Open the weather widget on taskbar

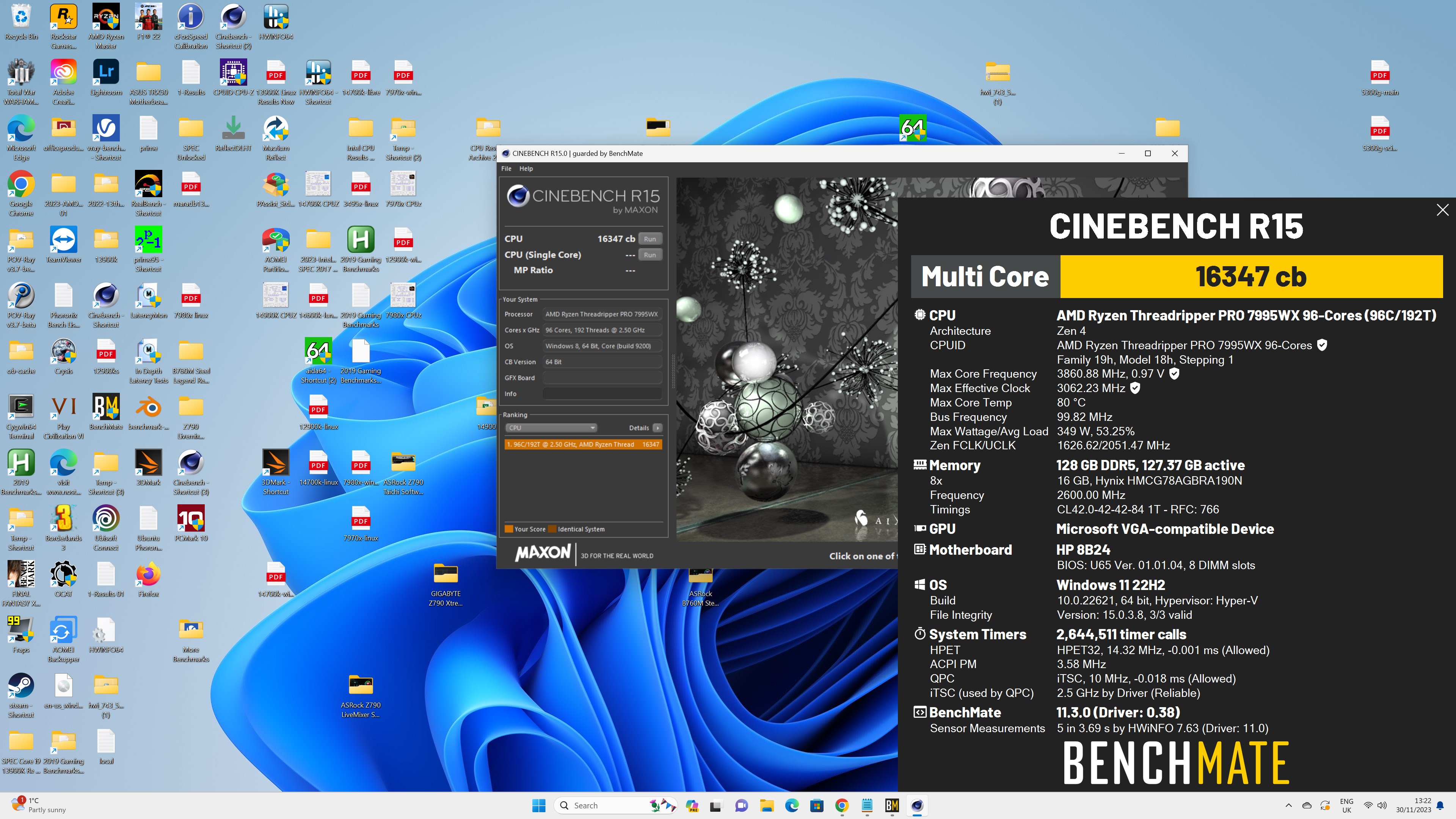click(x=38, y=805)
